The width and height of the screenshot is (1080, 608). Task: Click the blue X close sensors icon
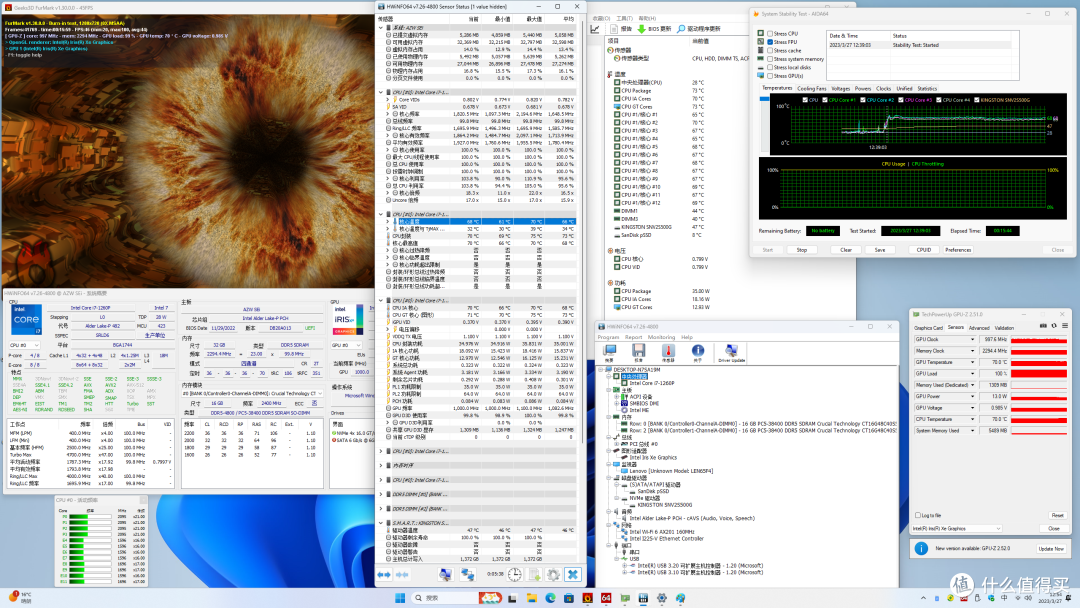pos(572,574)
